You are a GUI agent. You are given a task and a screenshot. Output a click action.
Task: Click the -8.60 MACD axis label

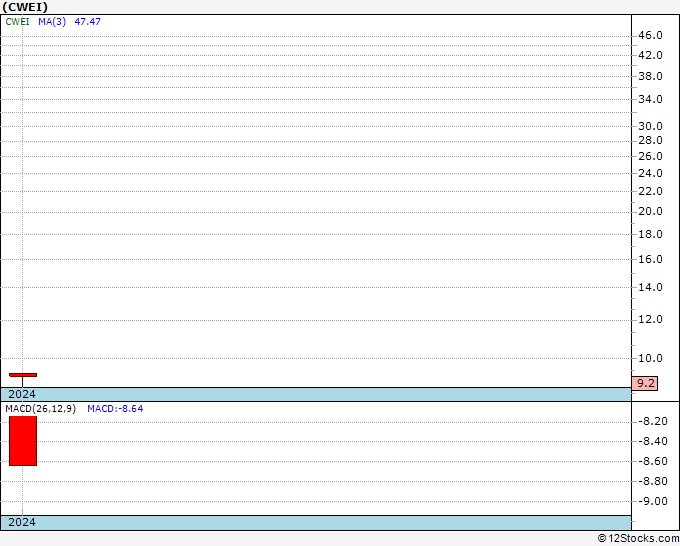click(x=653, y=461)
